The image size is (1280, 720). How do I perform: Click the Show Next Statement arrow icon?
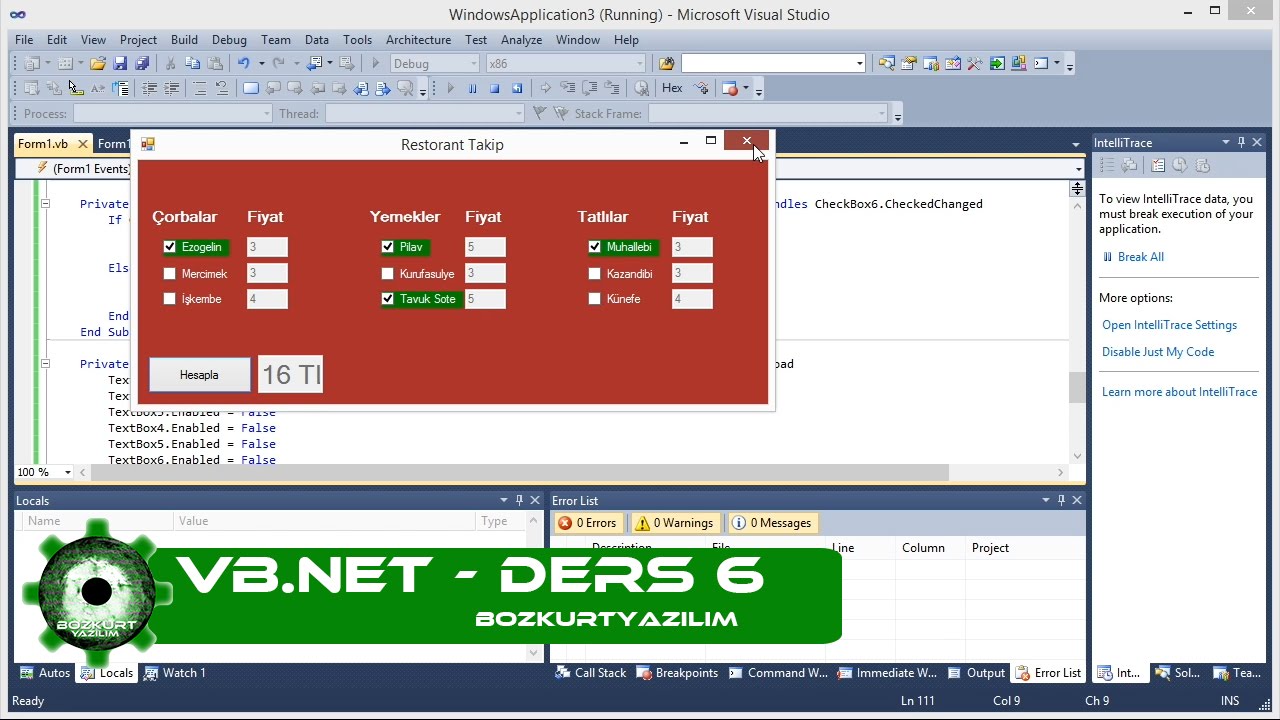pyautogui.click(x=546, y=88)
